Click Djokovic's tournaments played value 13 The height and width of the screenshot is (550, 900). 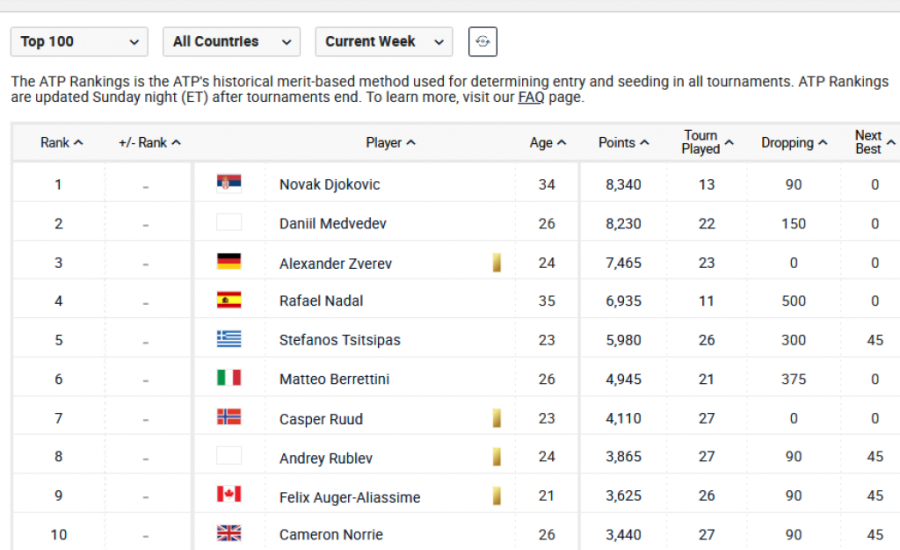click(x=707, y=184)
